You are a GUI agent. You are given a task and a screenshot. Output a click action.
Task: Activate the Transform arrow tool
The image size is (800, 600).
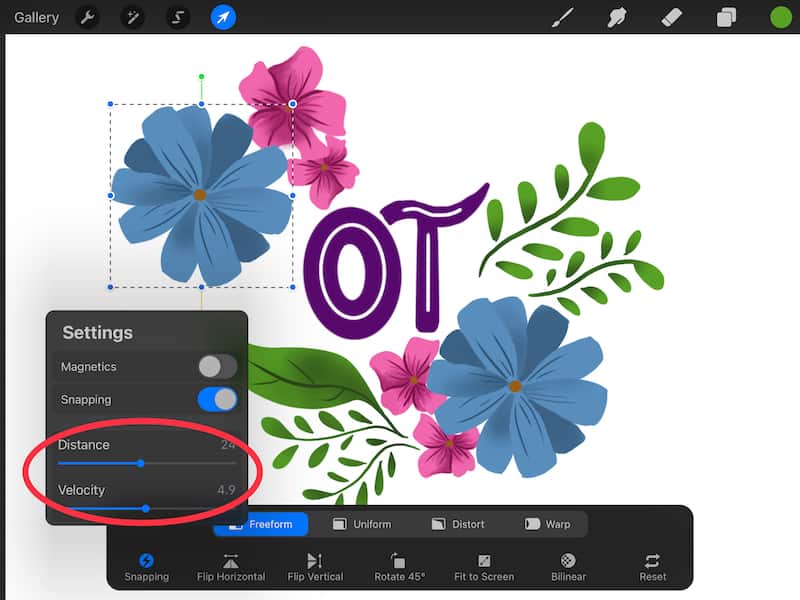pos(222,17)
